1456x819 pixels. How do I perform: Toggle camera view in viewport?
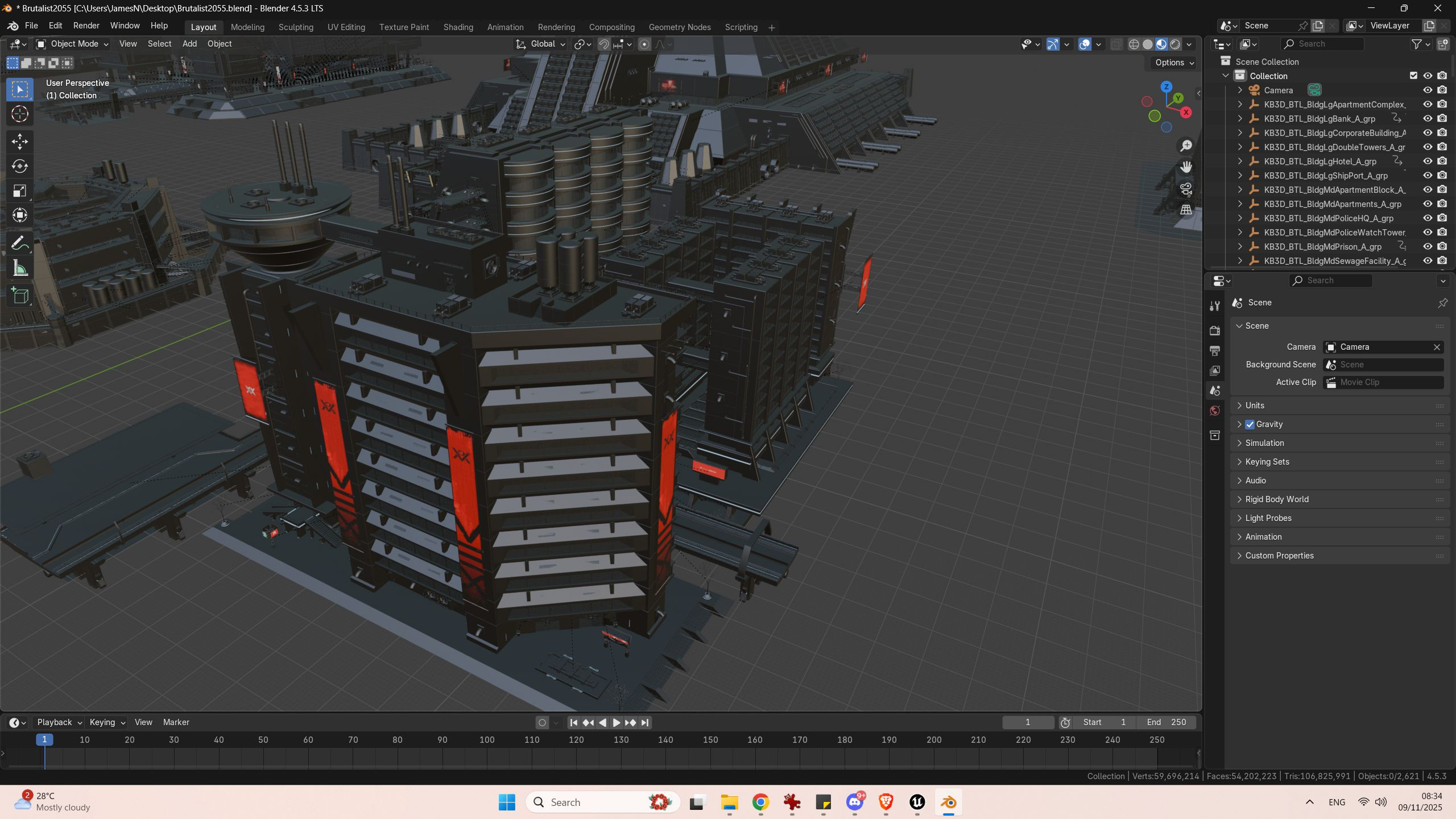1186,189
